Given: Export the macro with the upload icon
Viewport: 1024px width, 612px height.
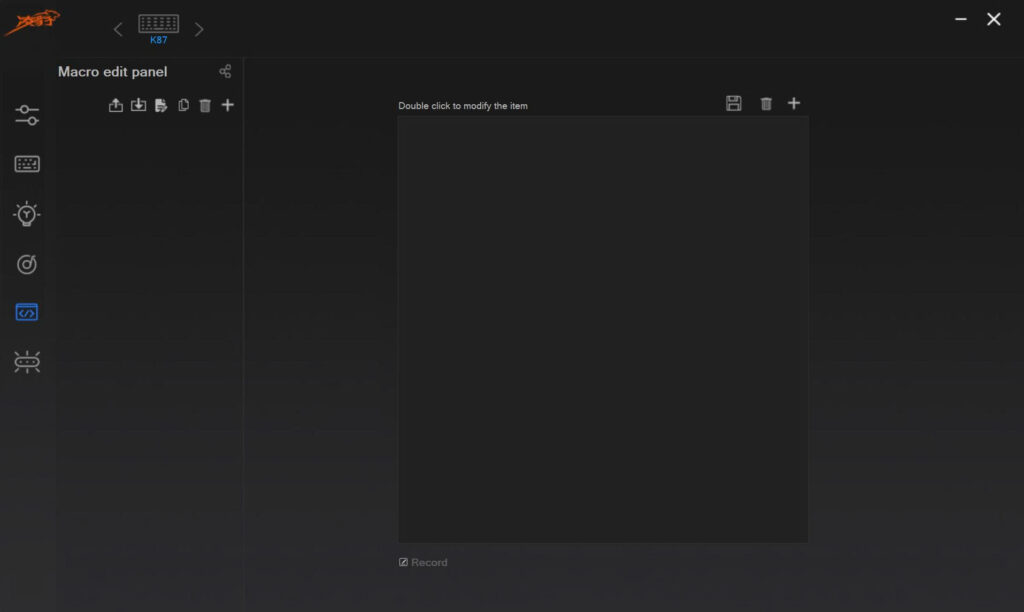Looking at the screenshot, I should [x=116, y=105].
